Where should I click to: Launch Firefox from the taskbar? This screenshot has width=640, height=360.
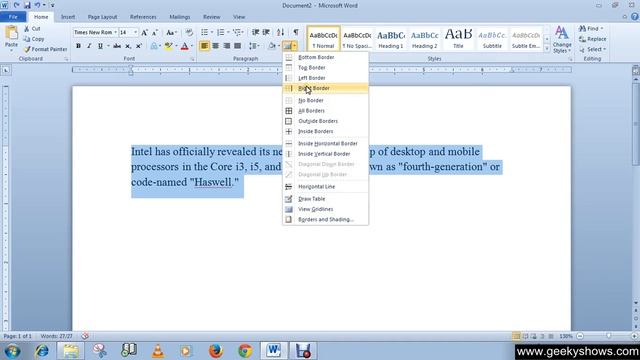tap(216, 351)
